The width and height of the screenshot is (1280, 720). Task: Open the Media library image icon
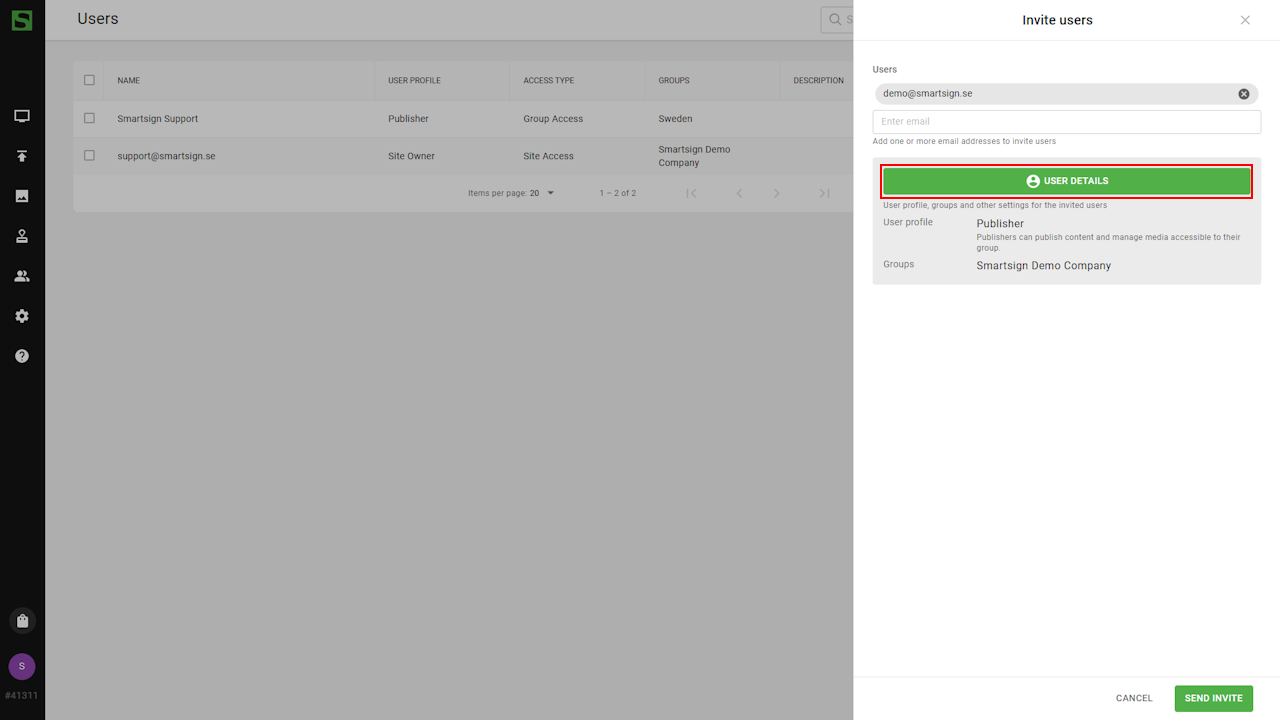point(22,196)
